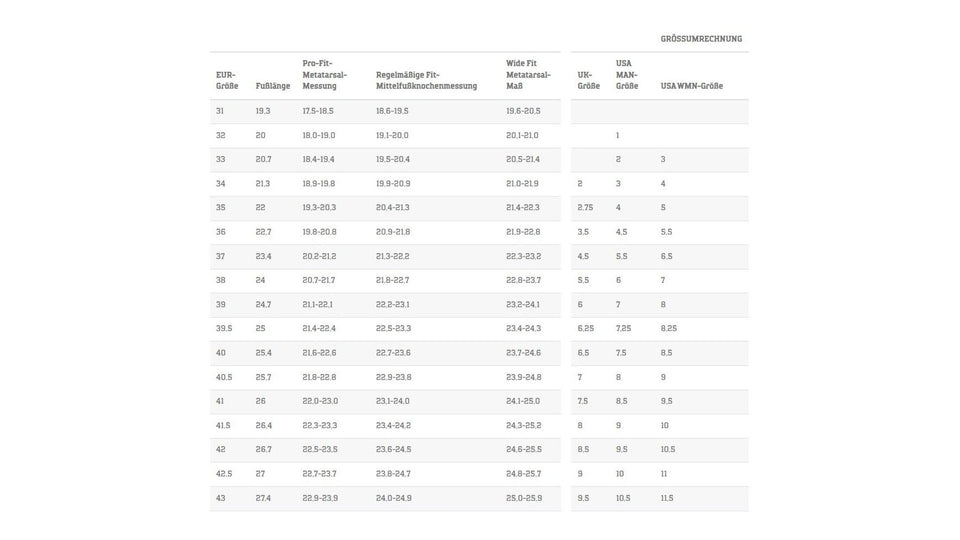This screenshot has height=540, width=960.
Task: Select the Pro-Fit value 17.5-18.5
Action: click(x=318, y=111)
